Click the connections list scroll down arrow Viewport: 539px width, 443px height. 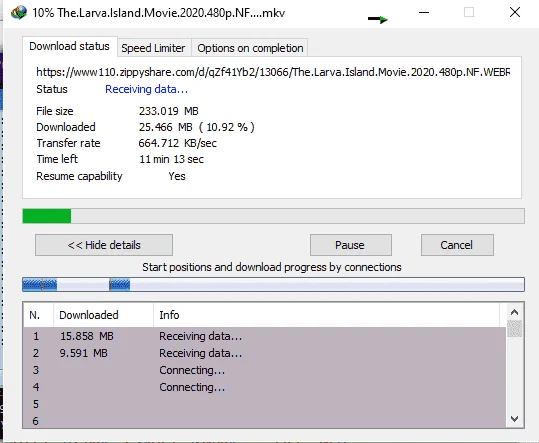tap(515, 419)
